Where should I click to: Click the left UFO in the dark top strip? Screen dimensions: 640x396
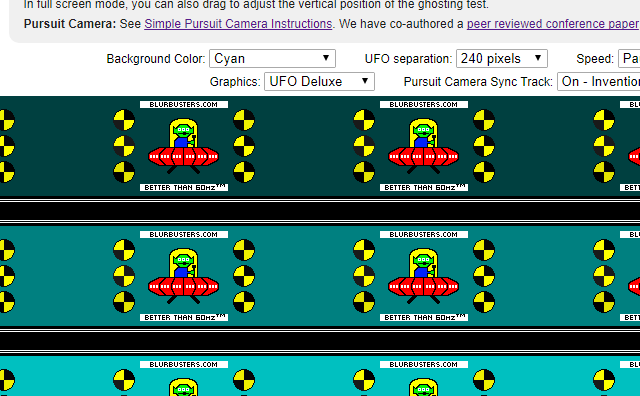pyautogui.click(x=183, y=146)
